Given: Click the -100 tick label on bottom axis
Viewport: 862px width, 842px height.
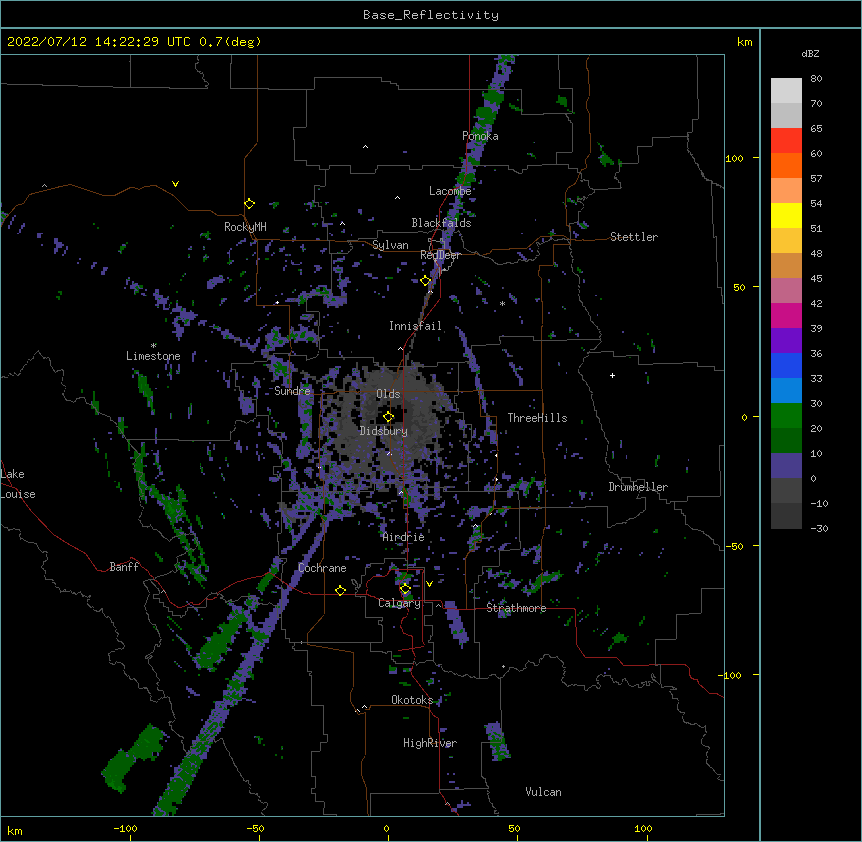Looking at the screenshot, I should coord(125,829).
